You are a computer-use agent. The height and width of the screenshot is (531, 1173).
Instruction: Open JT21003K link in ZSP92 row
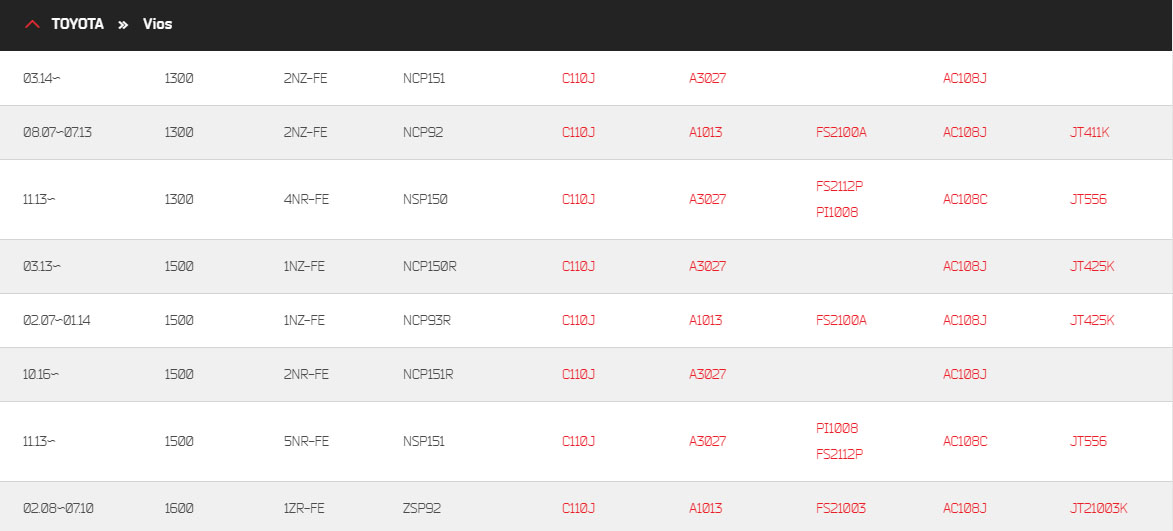(x=1098, y=509)
